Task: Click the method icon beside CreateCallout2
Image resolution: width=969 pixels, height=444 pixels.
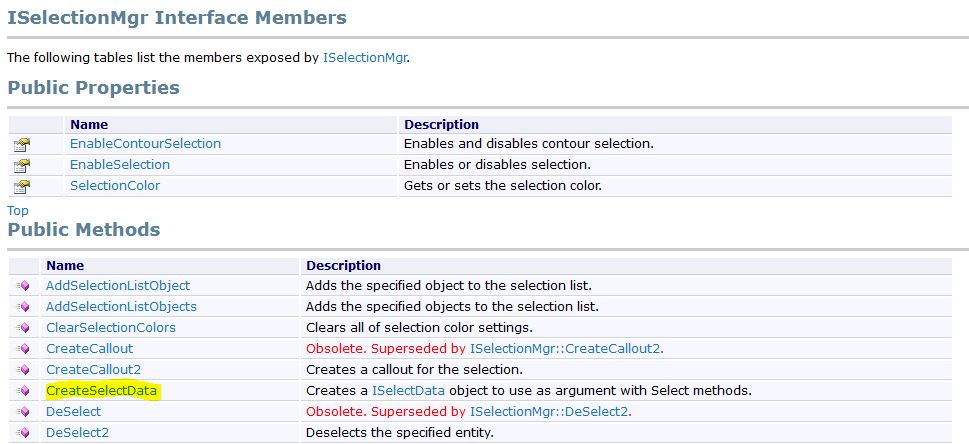Action: click(x=22, y=370)
